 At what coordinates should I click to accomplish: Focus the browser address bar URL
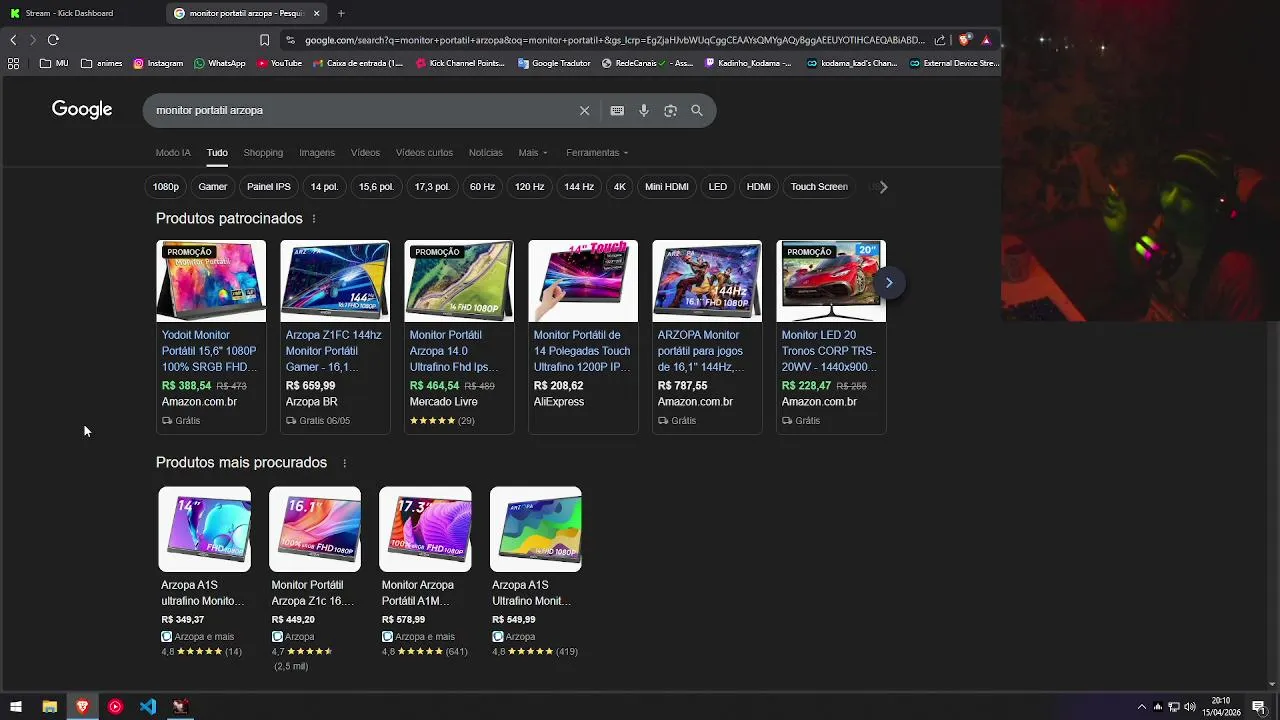point(615,40)
